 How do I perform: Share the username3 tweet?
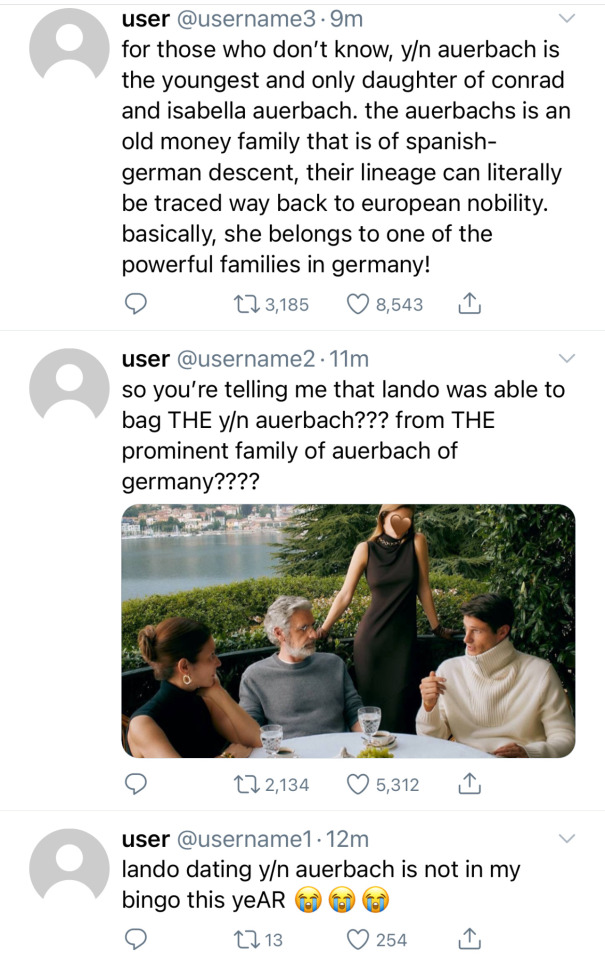pyautogui.click(x=468, y=304)
